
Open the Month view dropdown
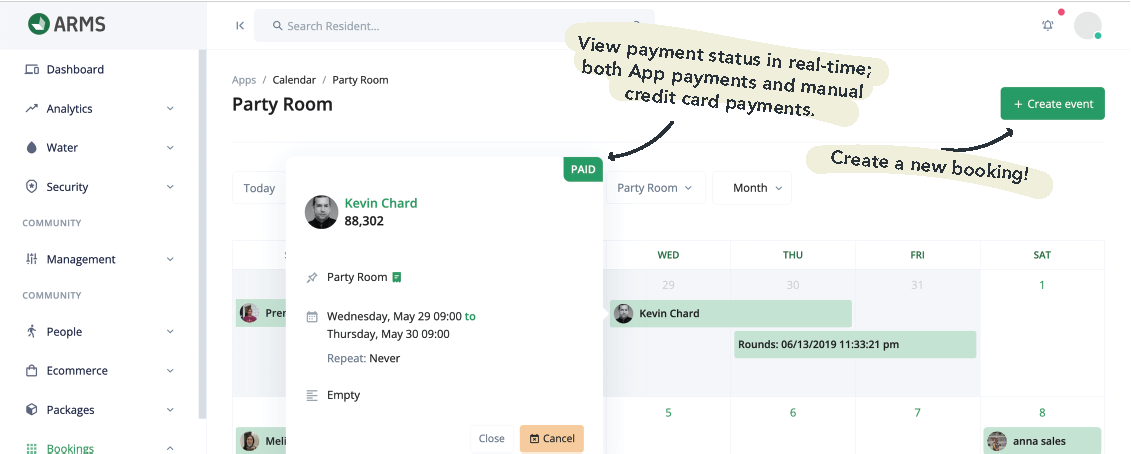[x=752, y=188]
